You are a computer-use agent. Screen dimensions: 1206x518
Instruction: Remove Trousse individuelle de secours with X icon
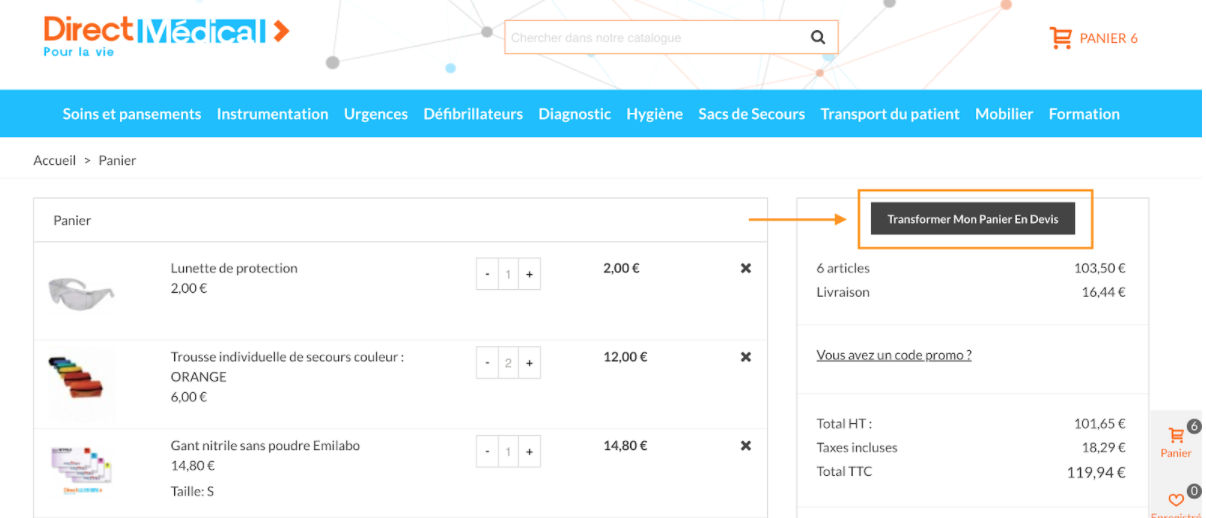746,357
